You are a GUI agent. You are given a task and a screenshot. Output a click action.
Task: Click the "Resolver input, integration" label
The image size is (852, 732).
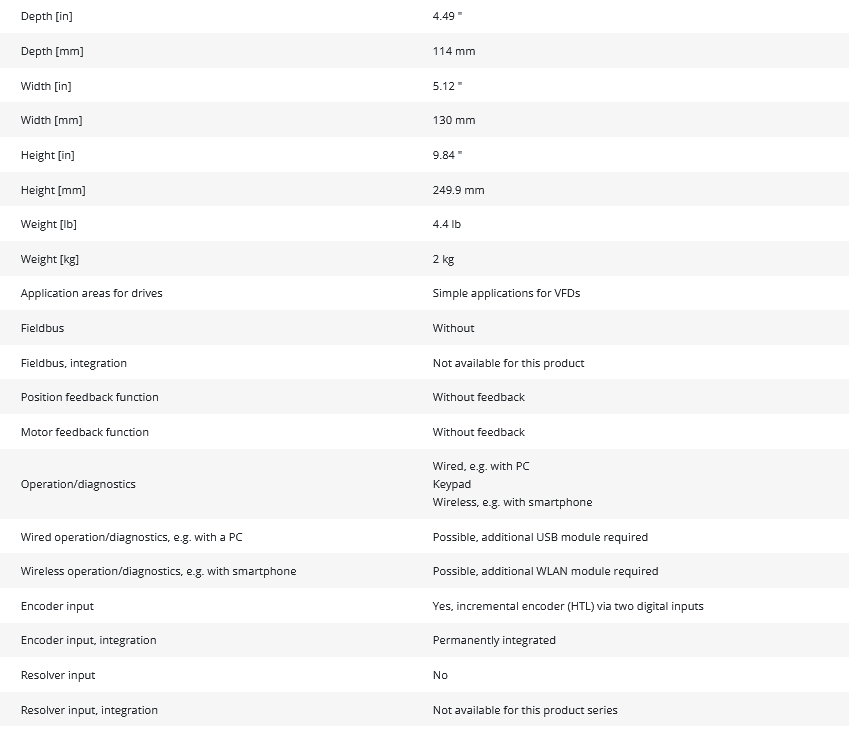click(x=89, y=710)
